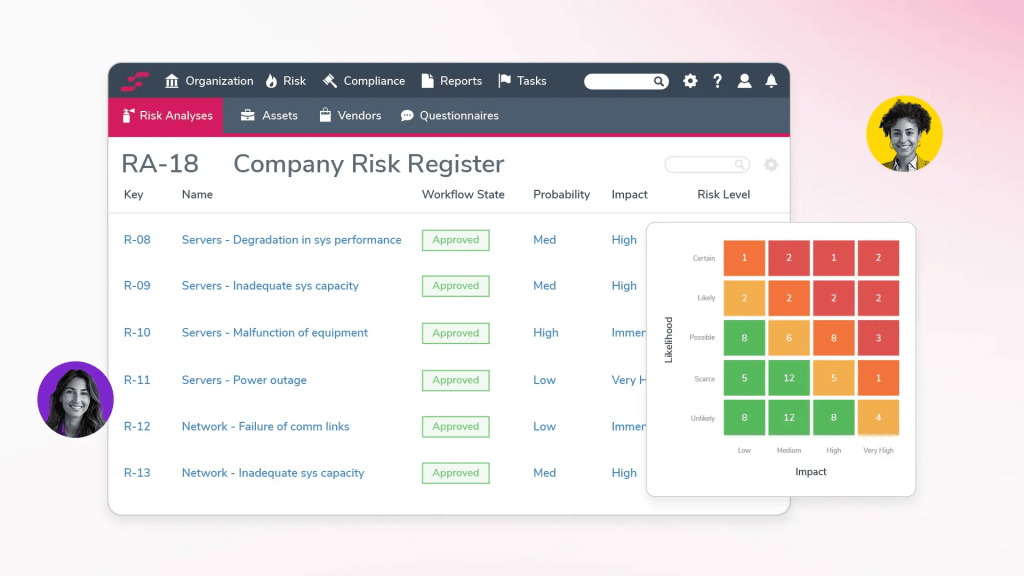
Task: Open the settings gear in top bar
Action: click(690, 81)
